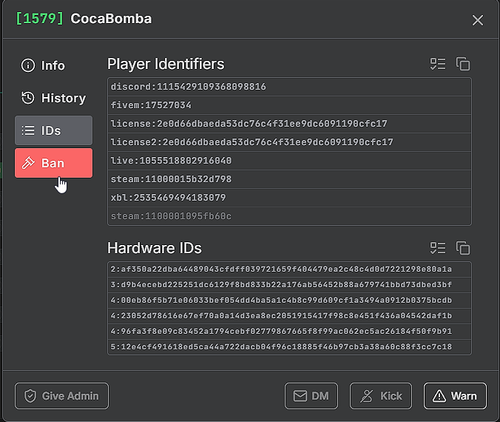Screen dimensions: 500x422
Task: Select hardware ID starting with 5:12e4cf
Action: (x=289, y=347)
